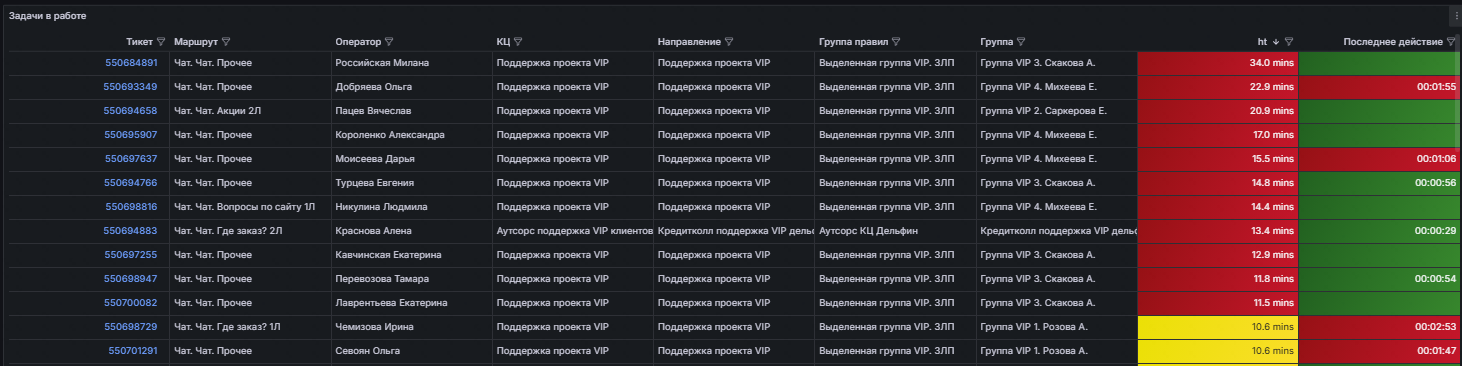Viewport: 1462px width, 366px height.
Task: Open ticket link 550684891
Action: pos(131,63)
